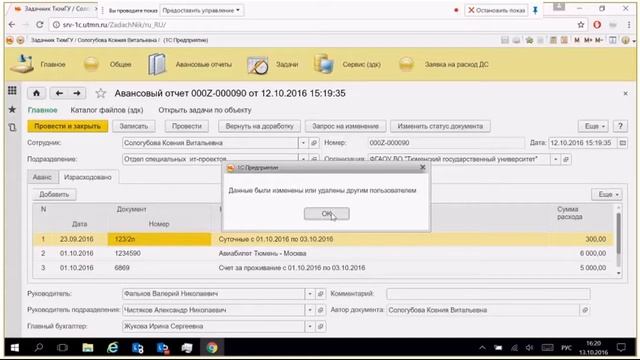Open Открыть задачи по объекту link
The width and height of the screenshot is (640, 360).
click(x=205, y=110)
